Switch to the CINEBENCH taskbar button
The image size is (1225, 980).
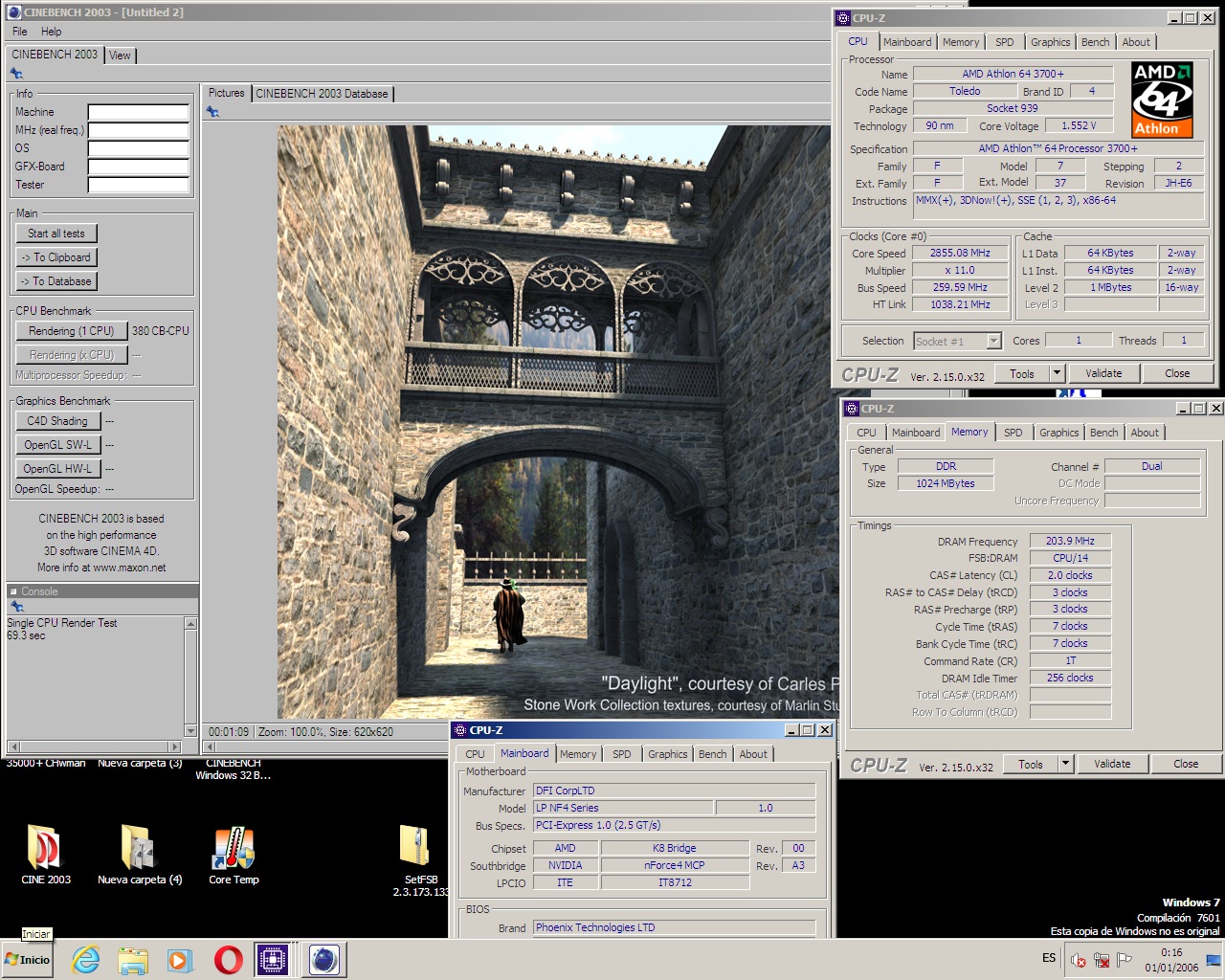(x=324, y=959)
